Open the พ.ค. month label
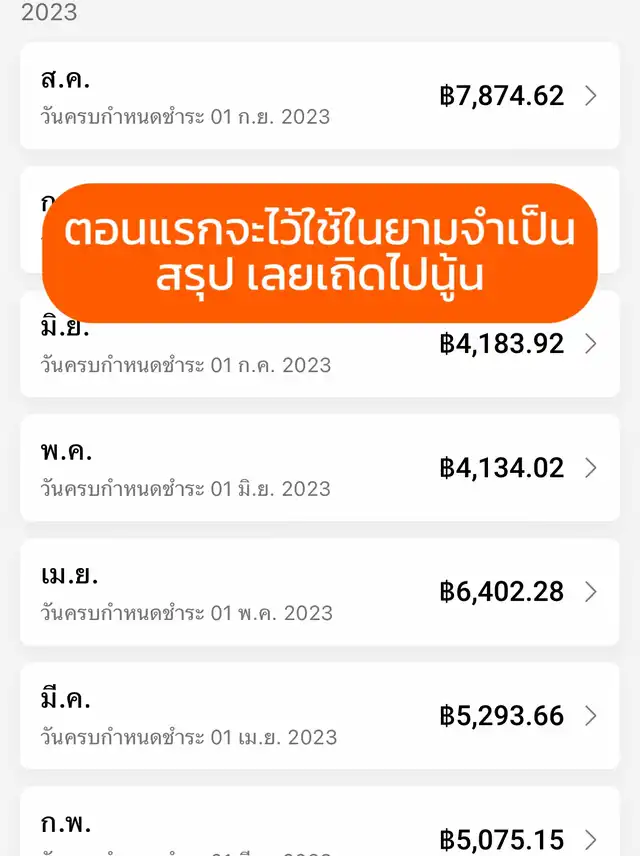 [66, 452]
